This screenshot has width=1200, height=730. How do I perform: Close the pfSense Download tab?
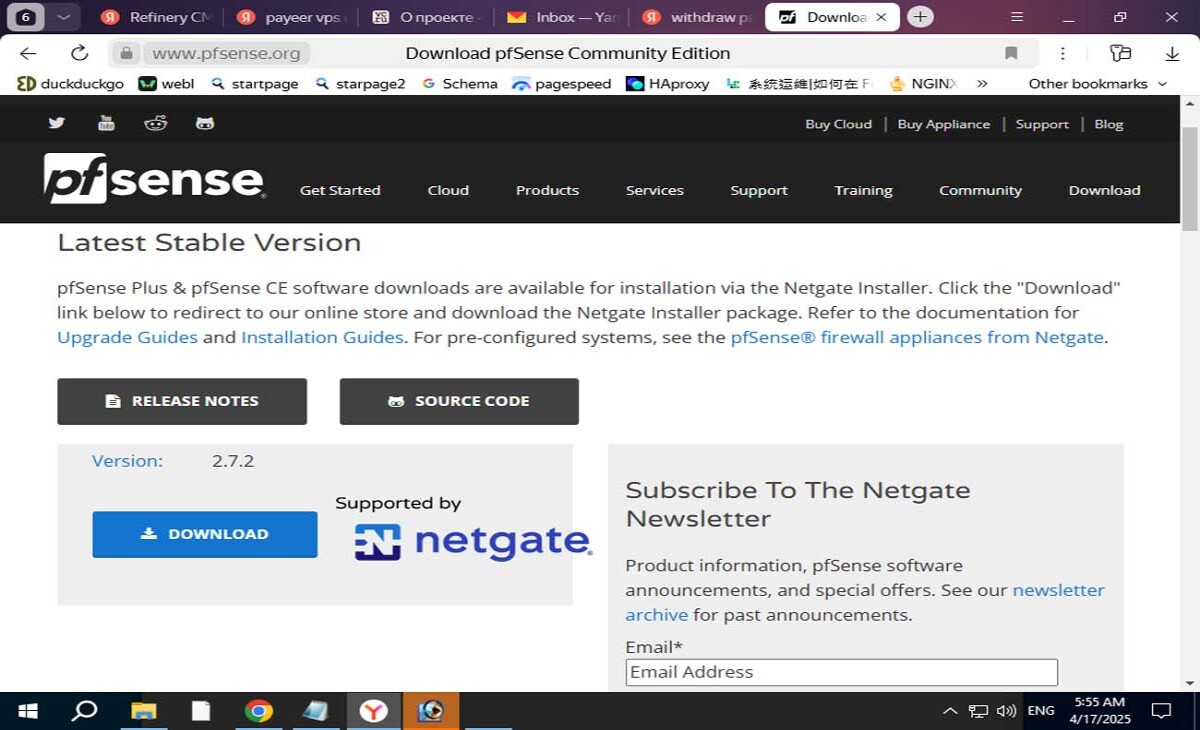[x=880, y=17]
